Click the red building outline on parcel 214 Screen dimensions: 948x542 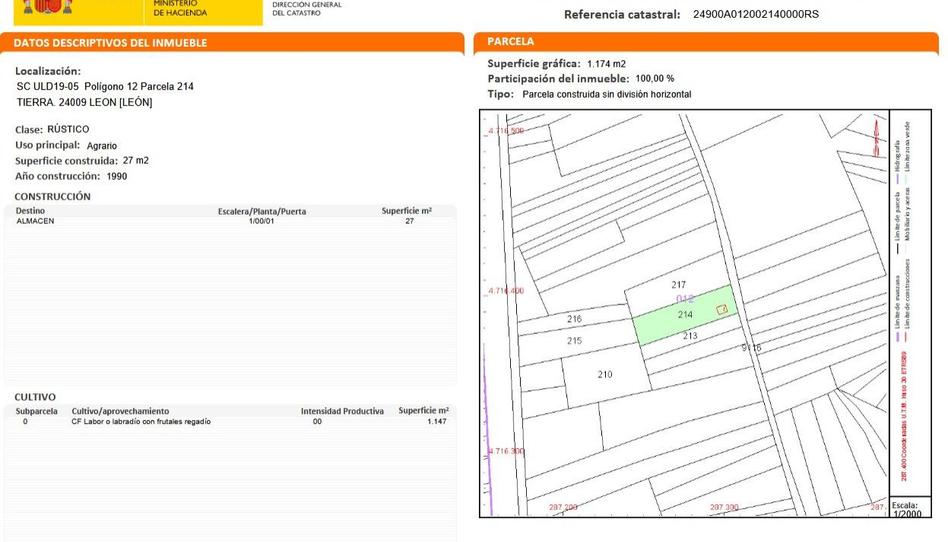point(721,309)
